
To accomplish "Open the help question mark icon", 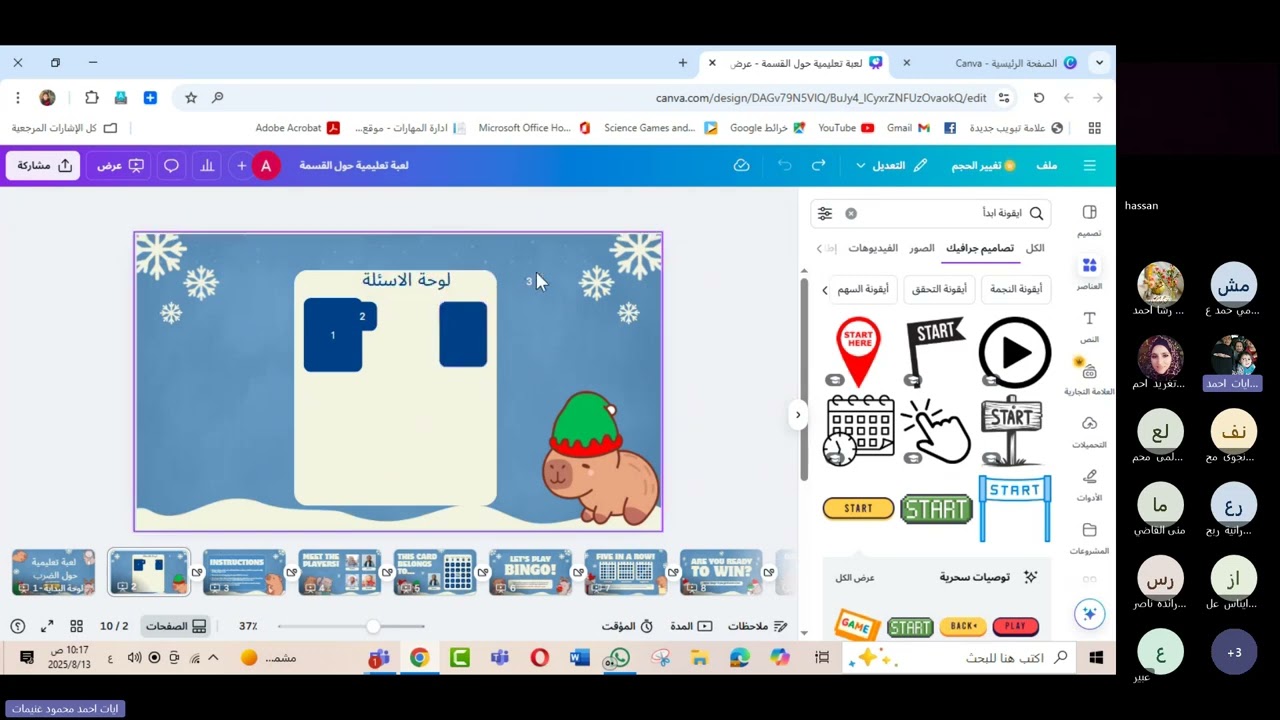I will point(17,626).
